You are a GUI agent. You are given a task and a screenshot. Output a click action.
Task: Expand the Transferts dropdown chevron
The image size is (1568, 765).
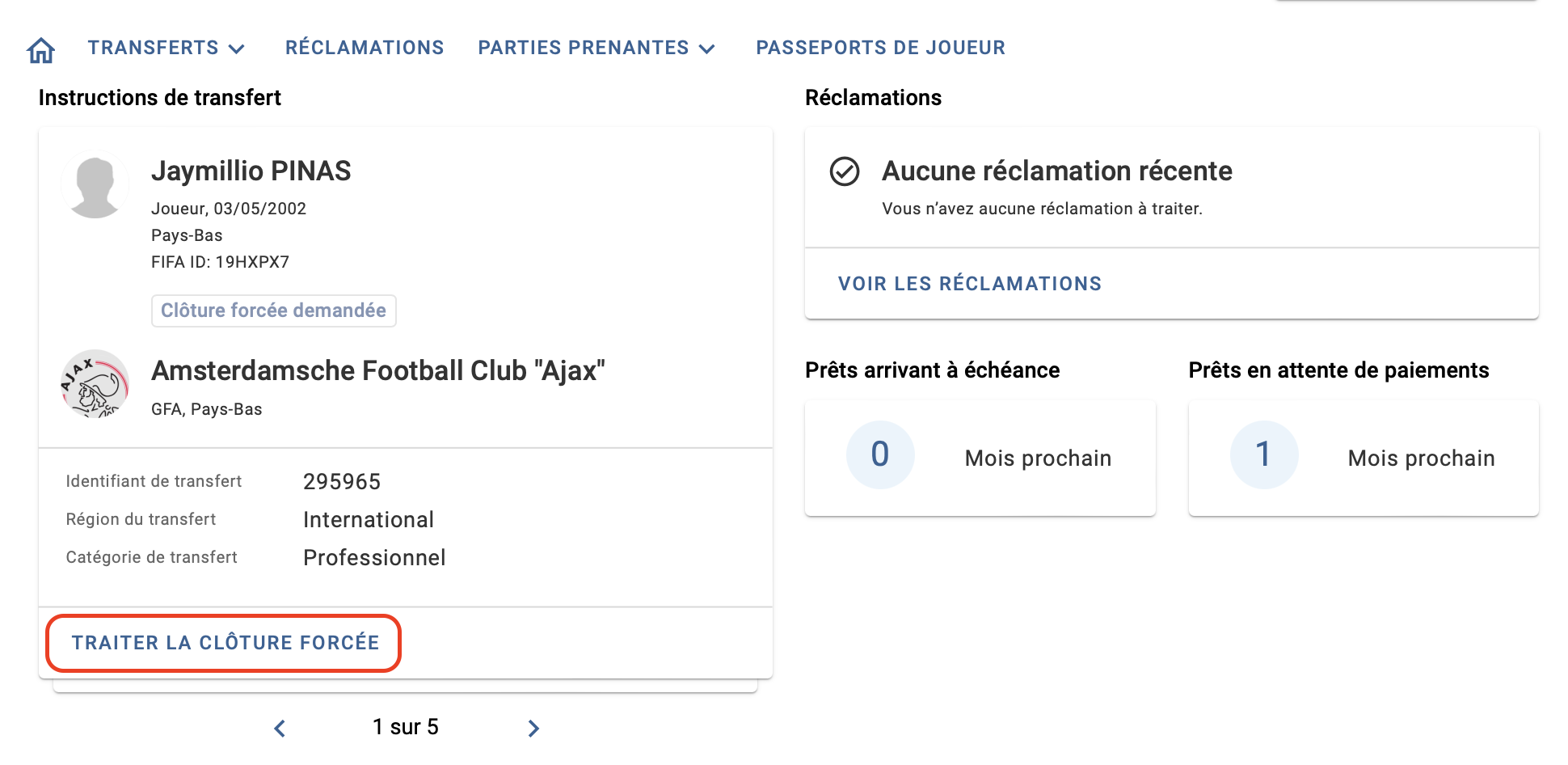[x=237, y=49]
